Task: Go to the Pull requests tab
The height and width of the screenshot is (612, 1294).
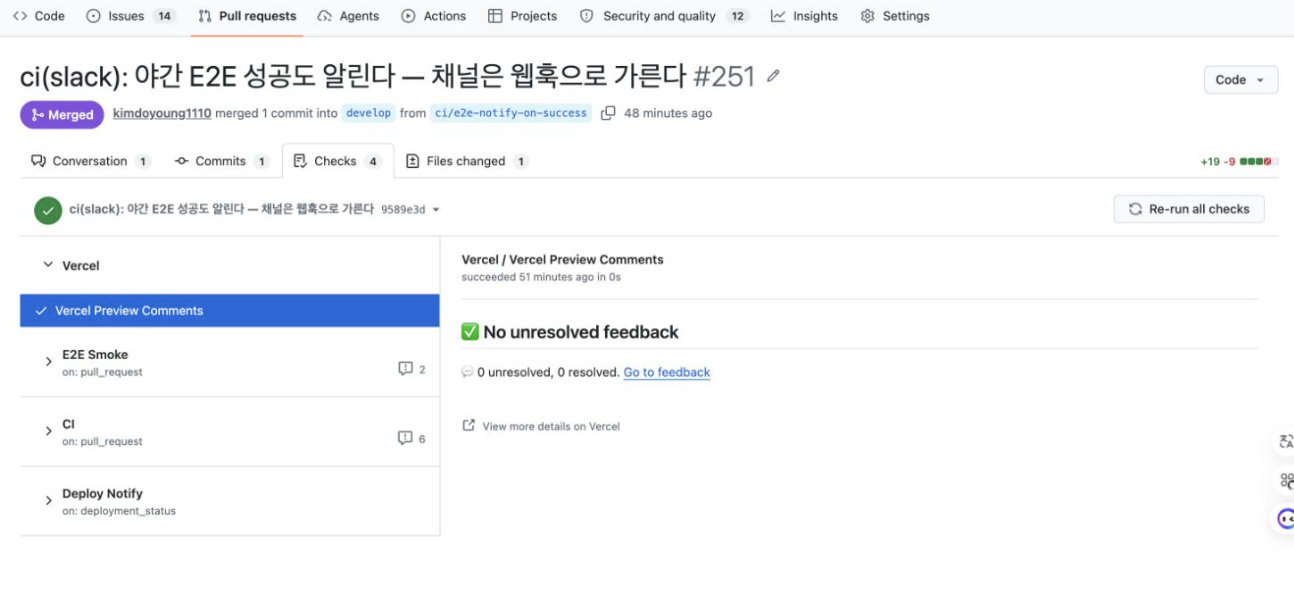Action: pos(247,16)
